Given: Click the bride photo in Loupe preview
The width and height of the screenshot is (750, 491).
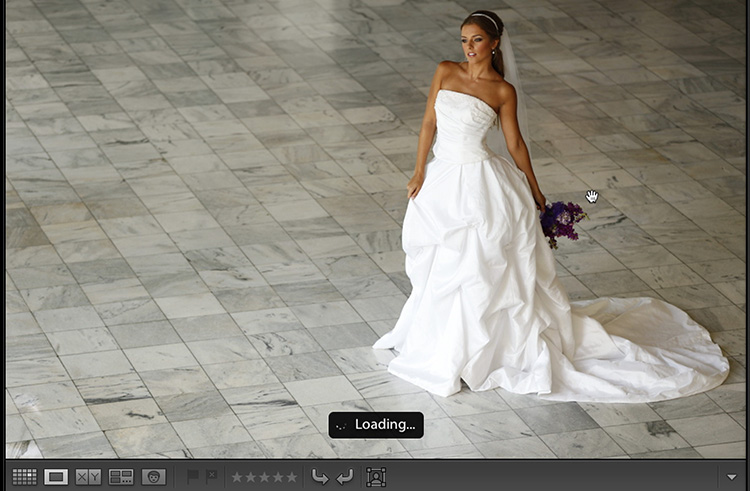Looking at the screenshot, I should point(376,229).
